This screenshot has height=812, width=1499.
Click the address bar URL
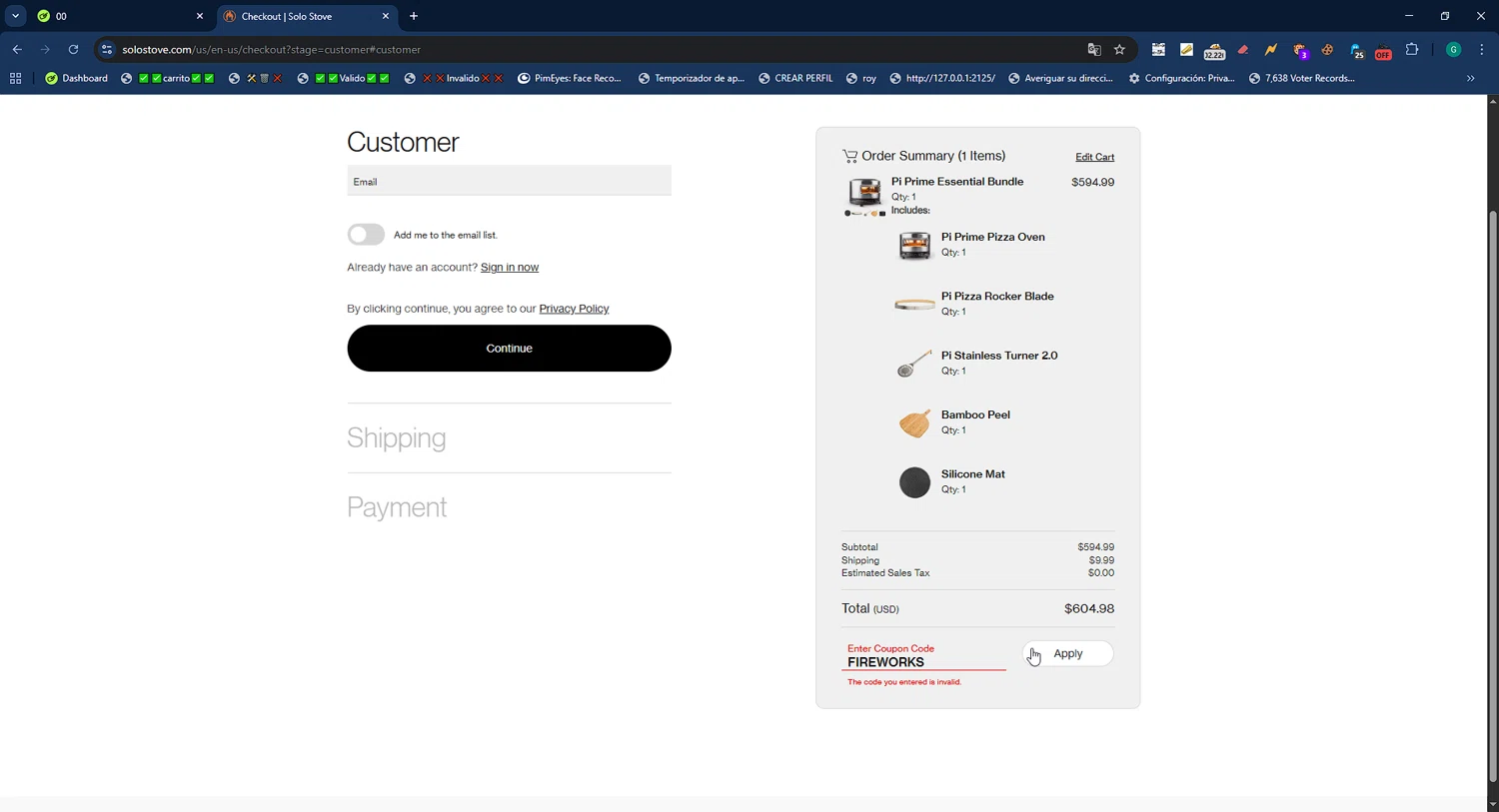pyautogui.click(x=272, y=49)
